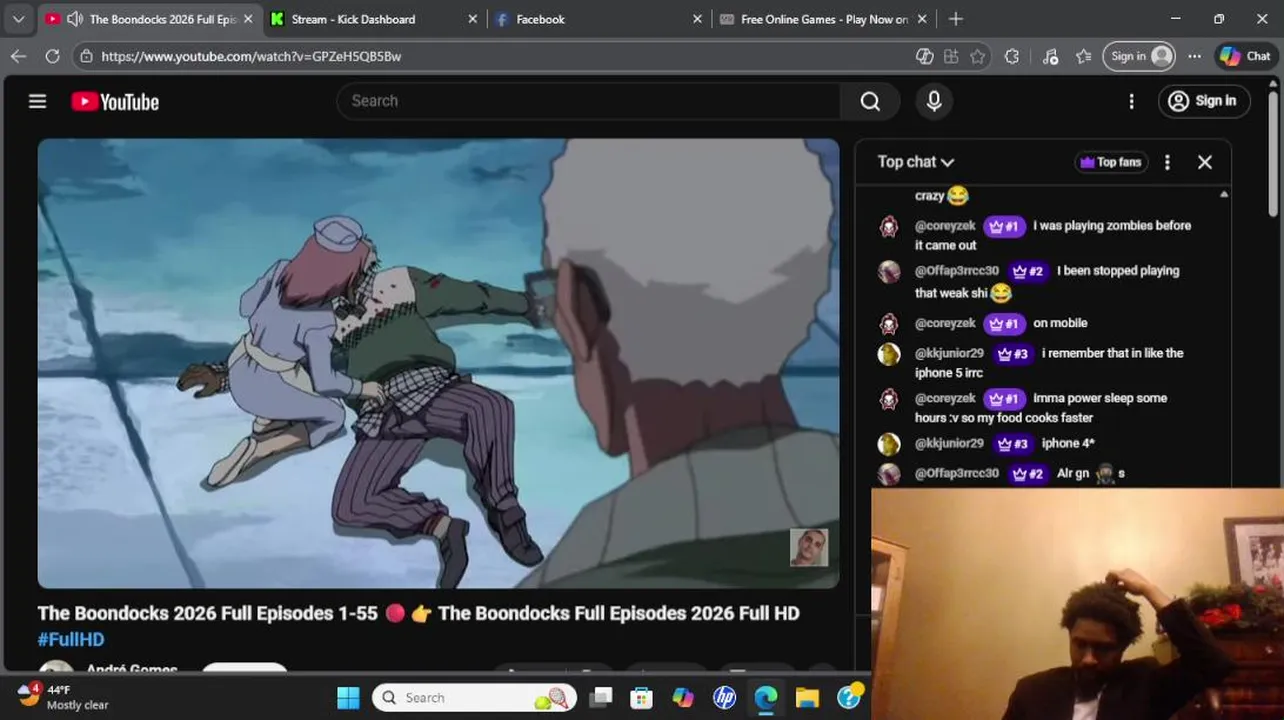Open live chat three-dot options menu
The height and width of the screenshot is (720, 1284).
point(1167,162)
